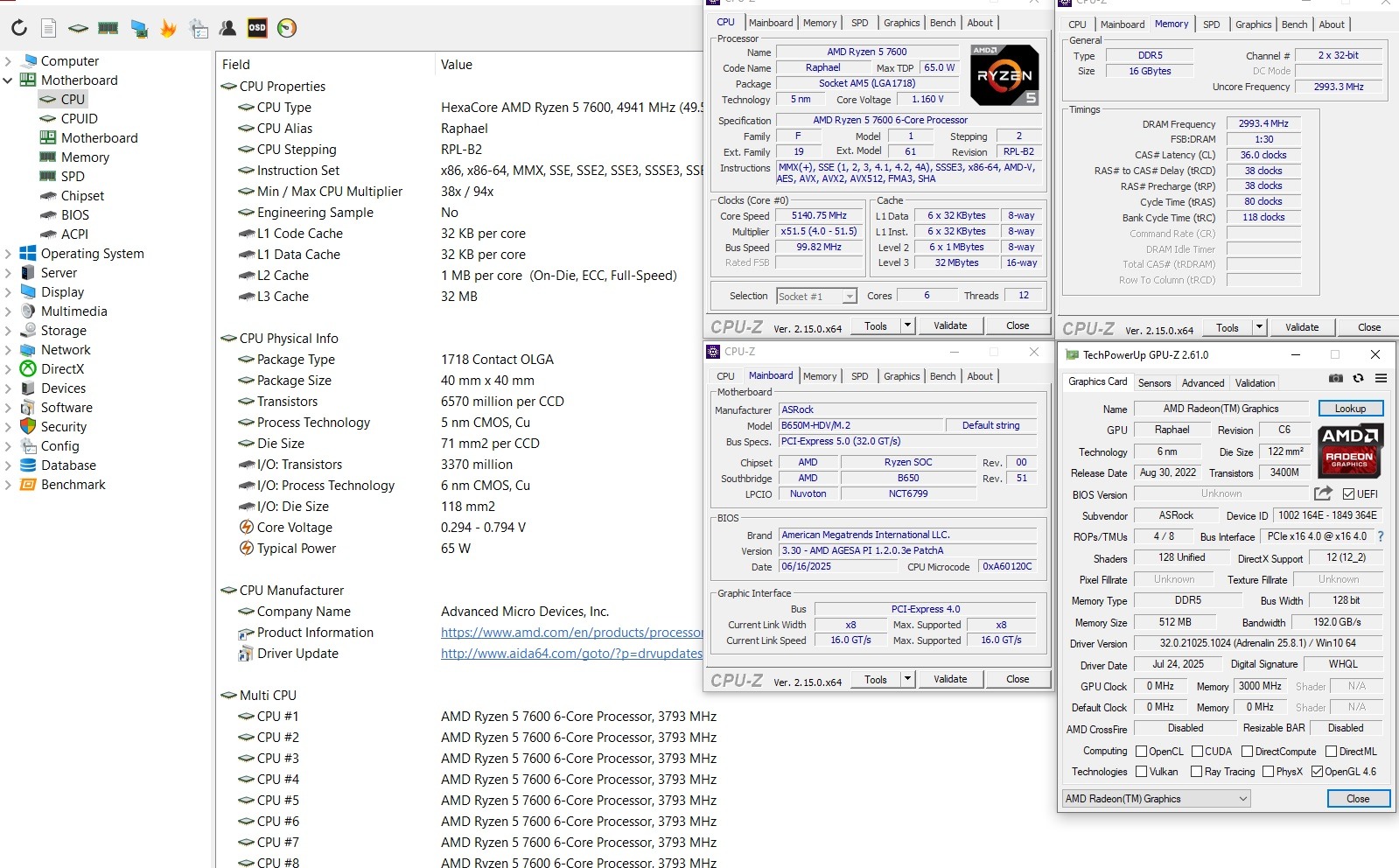The height and width of the screenshot is (868, 1399).
Task: Switch to the Sensors tab in GPU-Z
Action: pyautogui.click(x=1154, y=383)
